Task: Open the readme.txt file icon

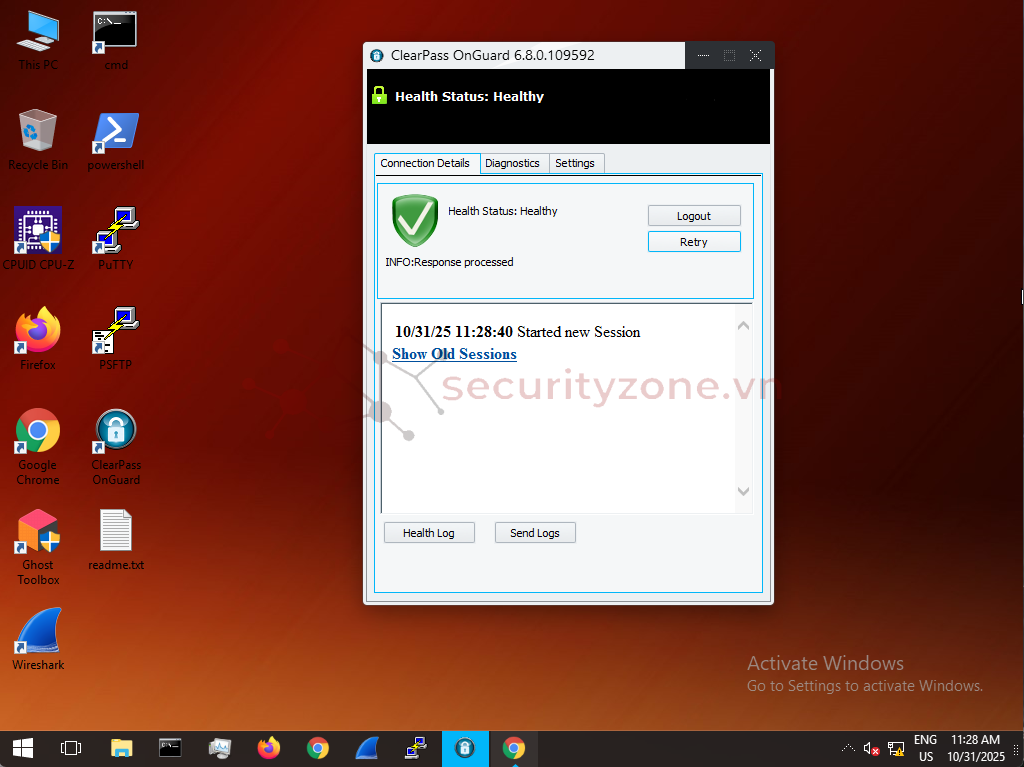Action: coord(116,532)
